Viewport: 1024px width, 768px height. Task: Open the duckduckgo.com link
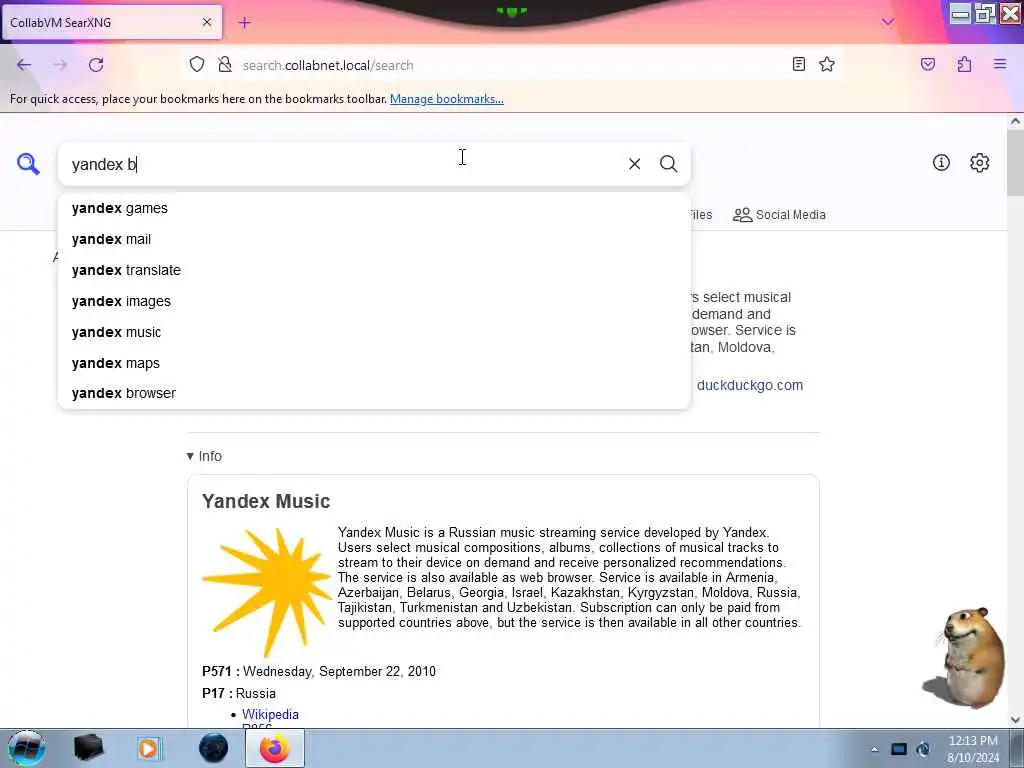pos(750,385)
